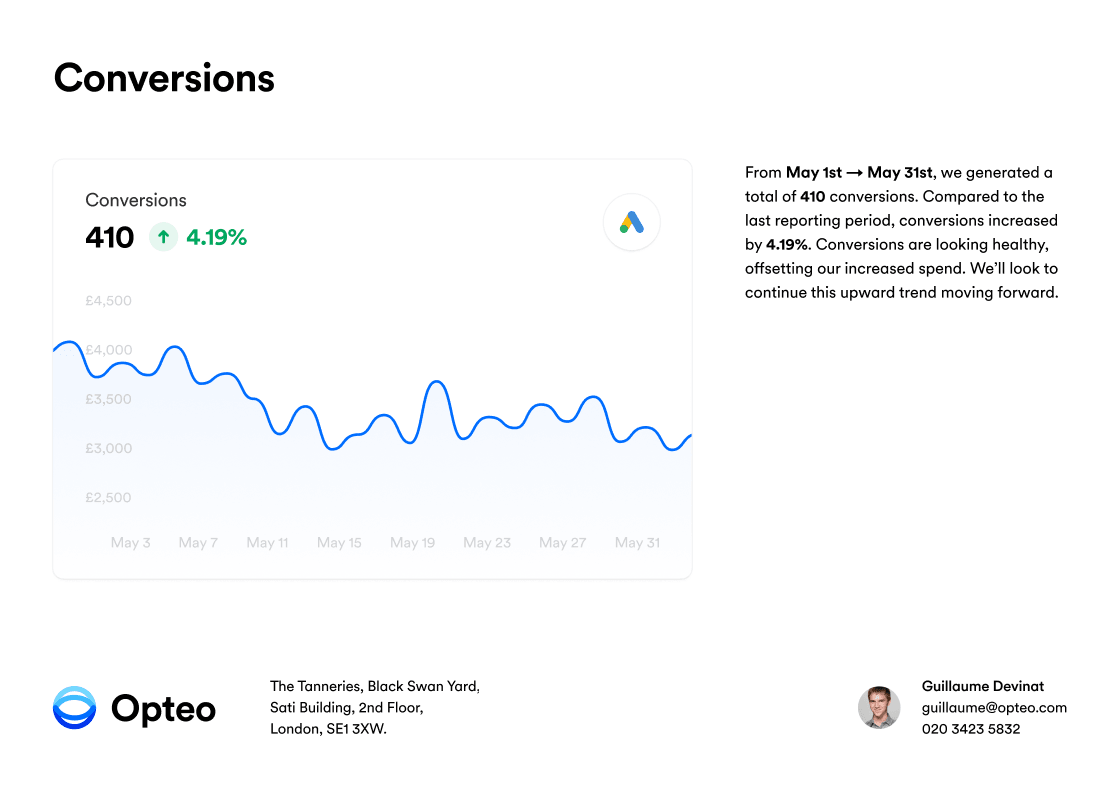Click the Tanneries office address text
The image size is (1120, 792).
click(375, 708)
